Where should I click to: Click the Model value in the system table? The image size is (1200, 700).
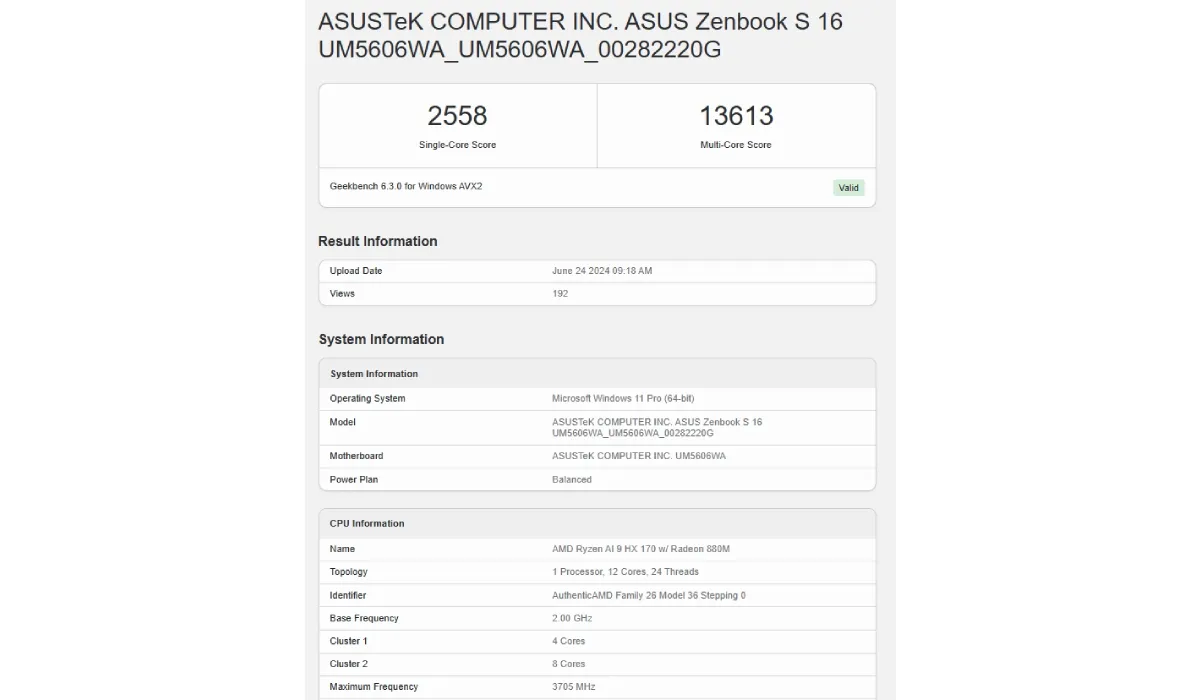[x=657, y=427]
